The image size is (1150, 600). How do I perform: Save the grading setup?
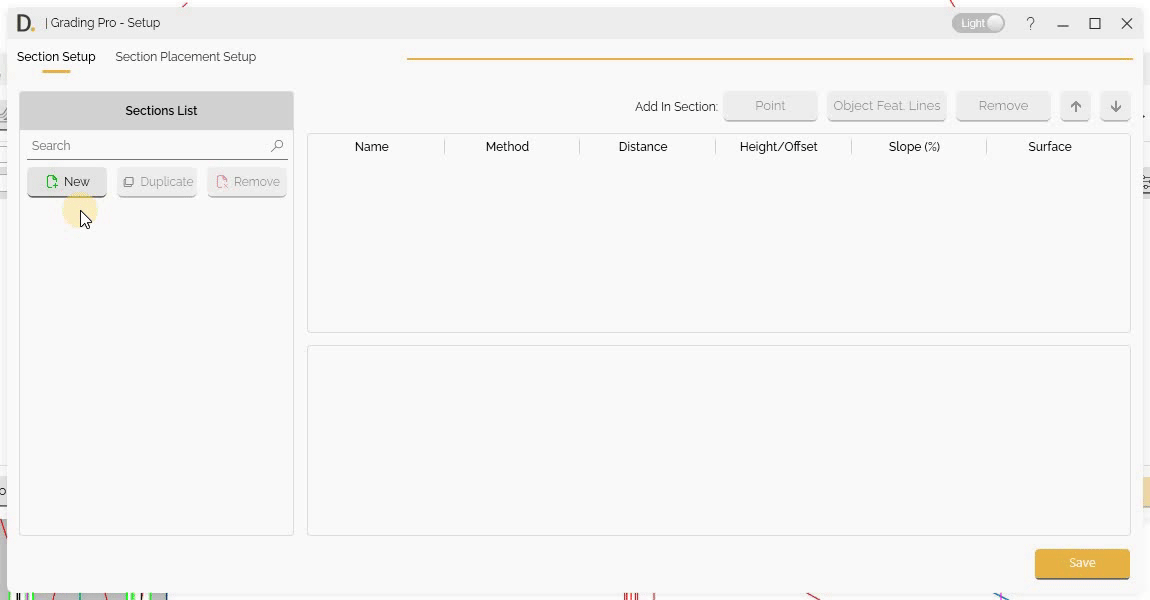(1081, 563)
